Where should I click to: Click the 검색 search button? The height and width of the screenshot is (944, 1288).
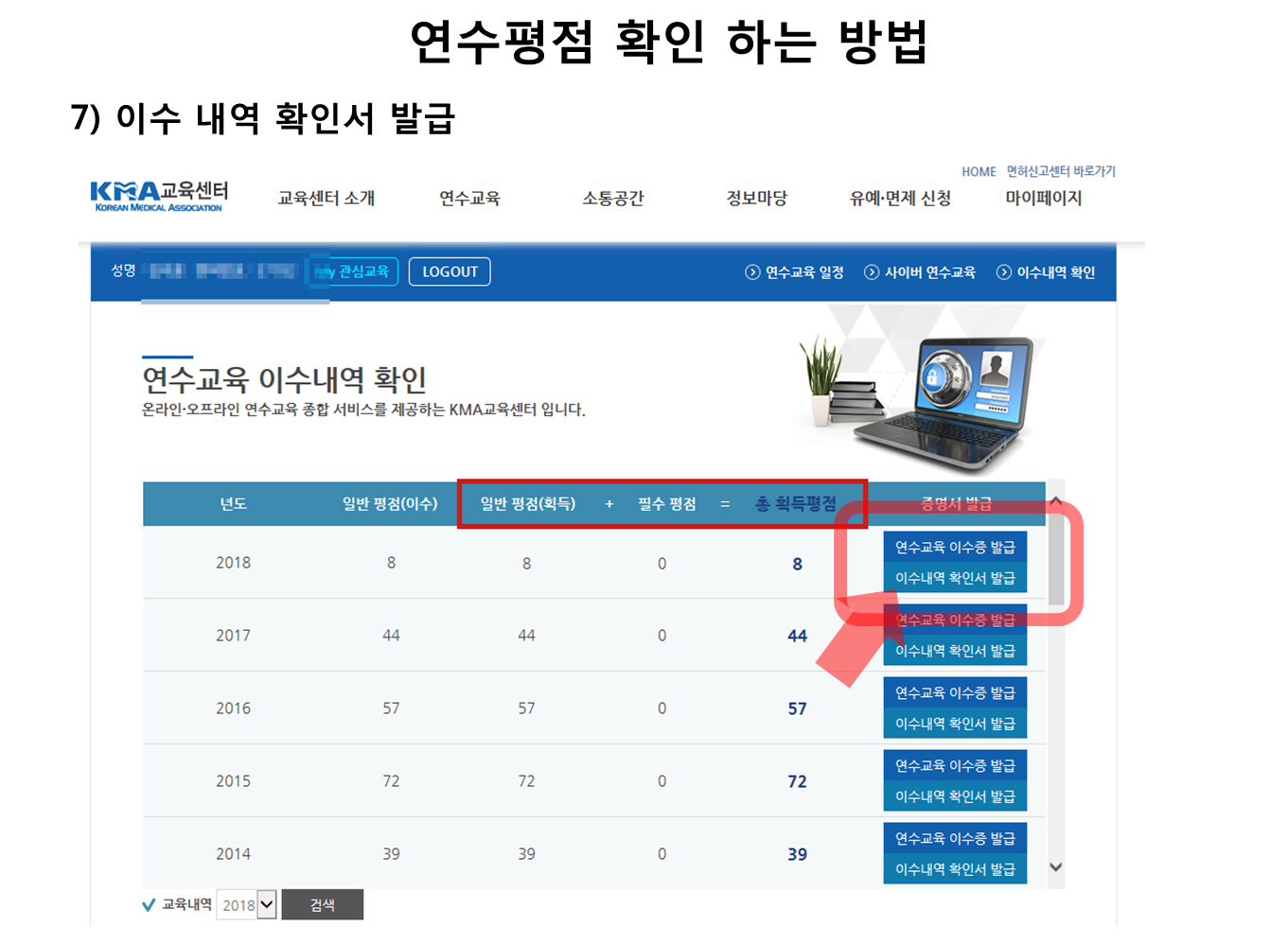coord(322,905)
